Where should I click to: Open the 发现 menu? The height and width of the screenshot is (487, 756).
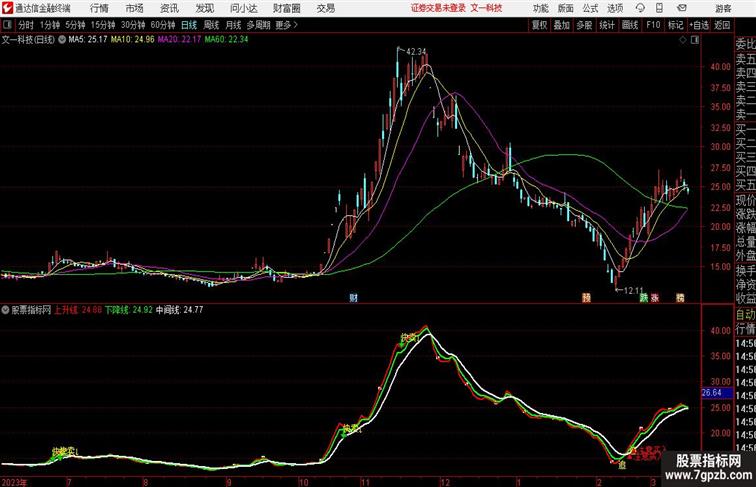[x=204, y=8]
